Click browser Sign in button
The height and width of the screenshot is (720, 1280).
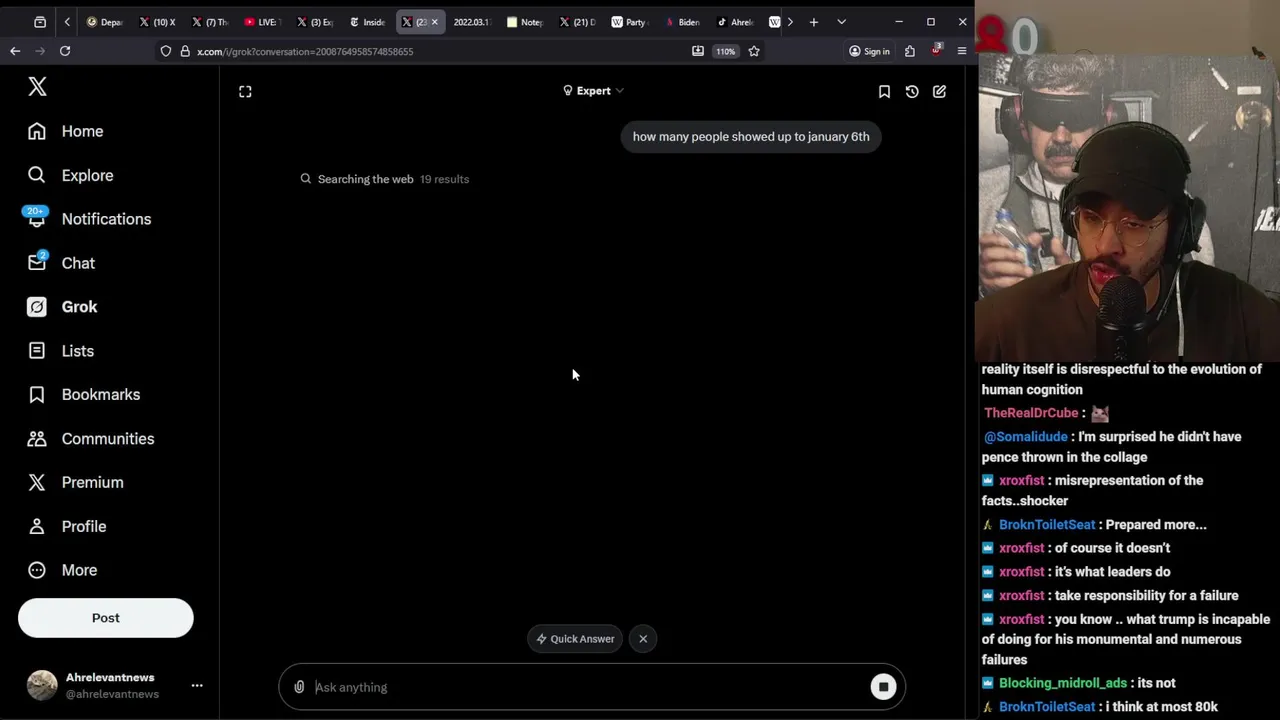(869, 51)
